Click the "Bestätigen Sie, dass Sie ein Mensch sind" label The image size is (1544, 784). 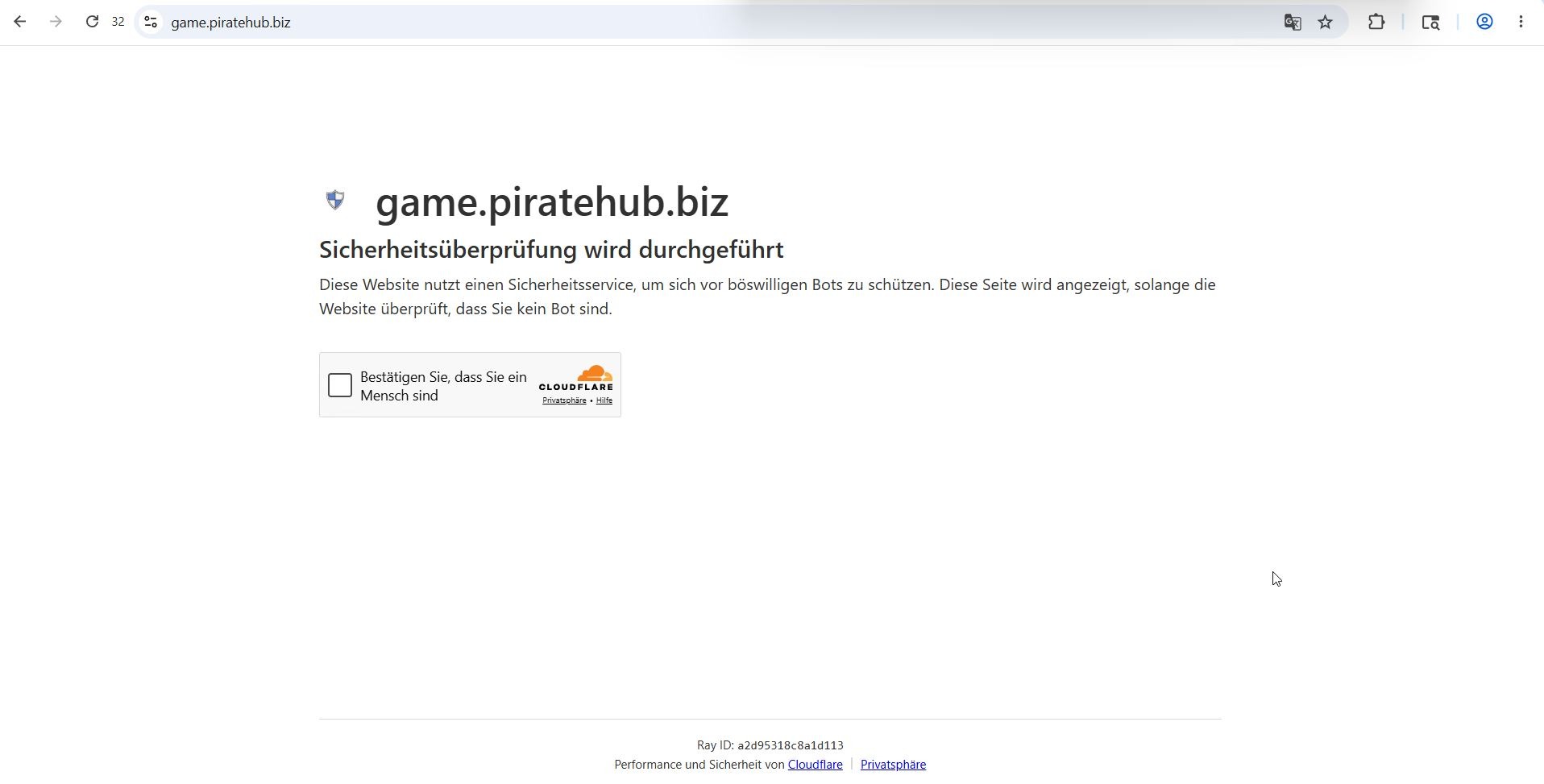pos(443,386)
